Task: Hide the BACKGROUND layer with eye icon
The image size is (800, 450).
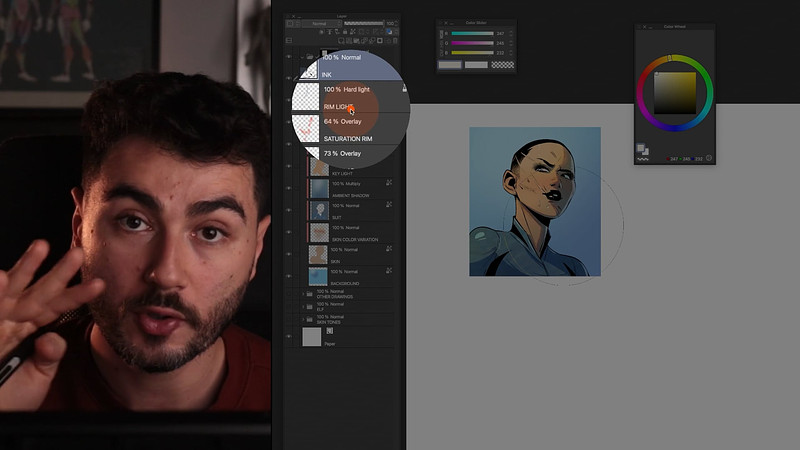Action: [x=289, y=276]
